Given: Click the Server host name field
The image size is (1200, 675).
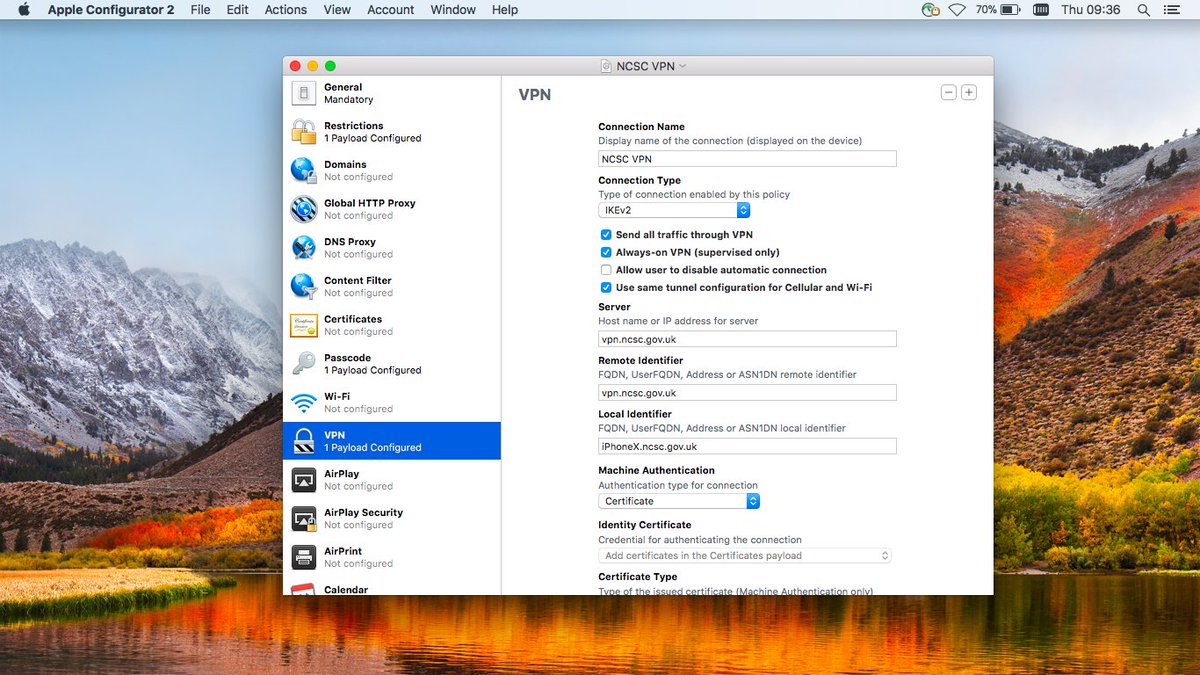Looking at the screenshot, I should click(747, 339).
